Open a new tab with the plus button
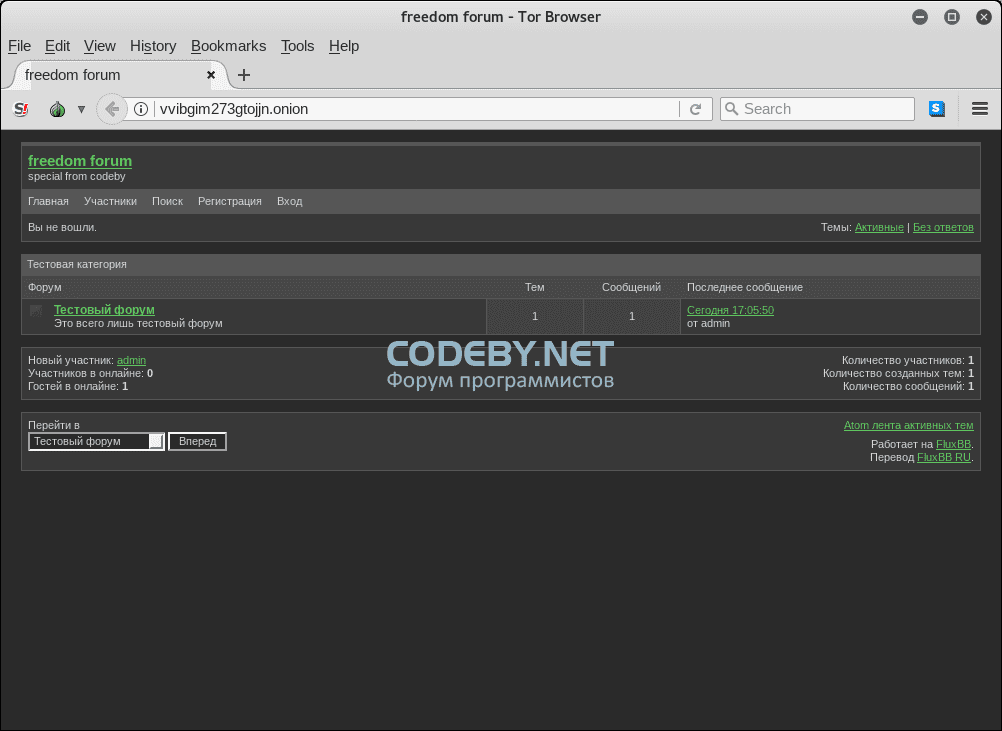Screen dimensions: 1002x731 pos(243,75)
